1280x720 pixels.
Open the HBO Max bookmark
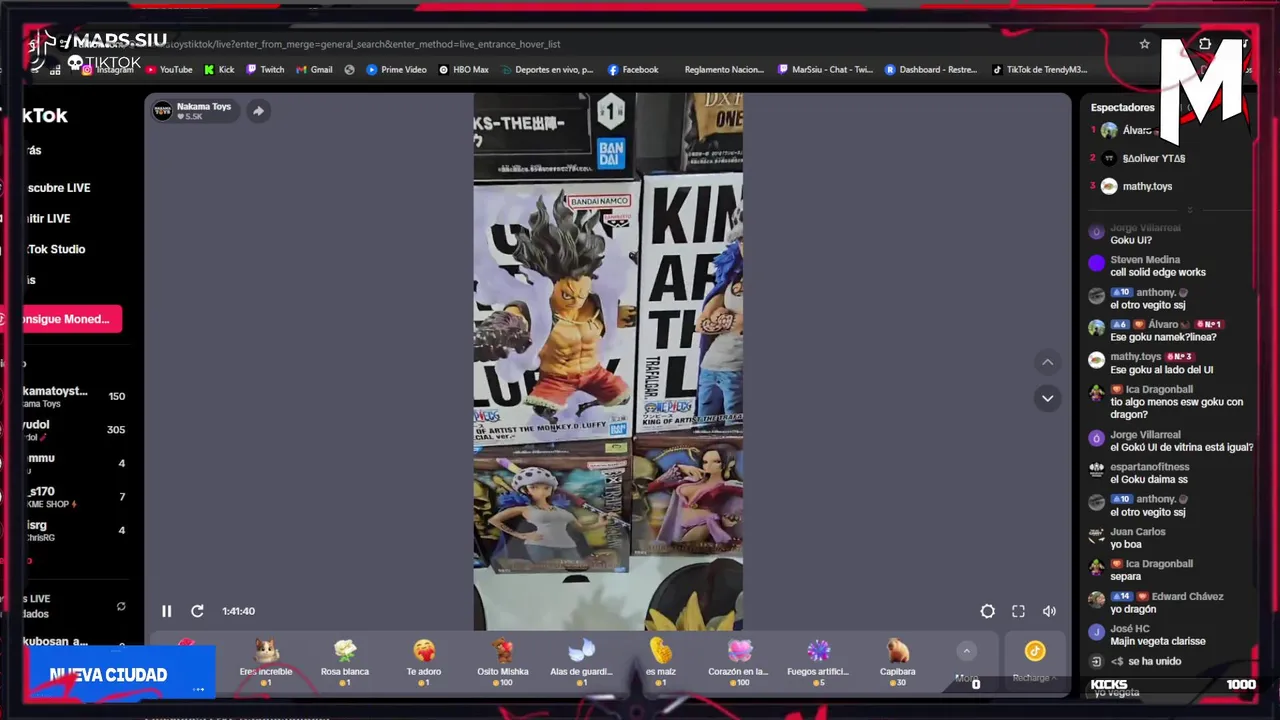pos(464,70)
